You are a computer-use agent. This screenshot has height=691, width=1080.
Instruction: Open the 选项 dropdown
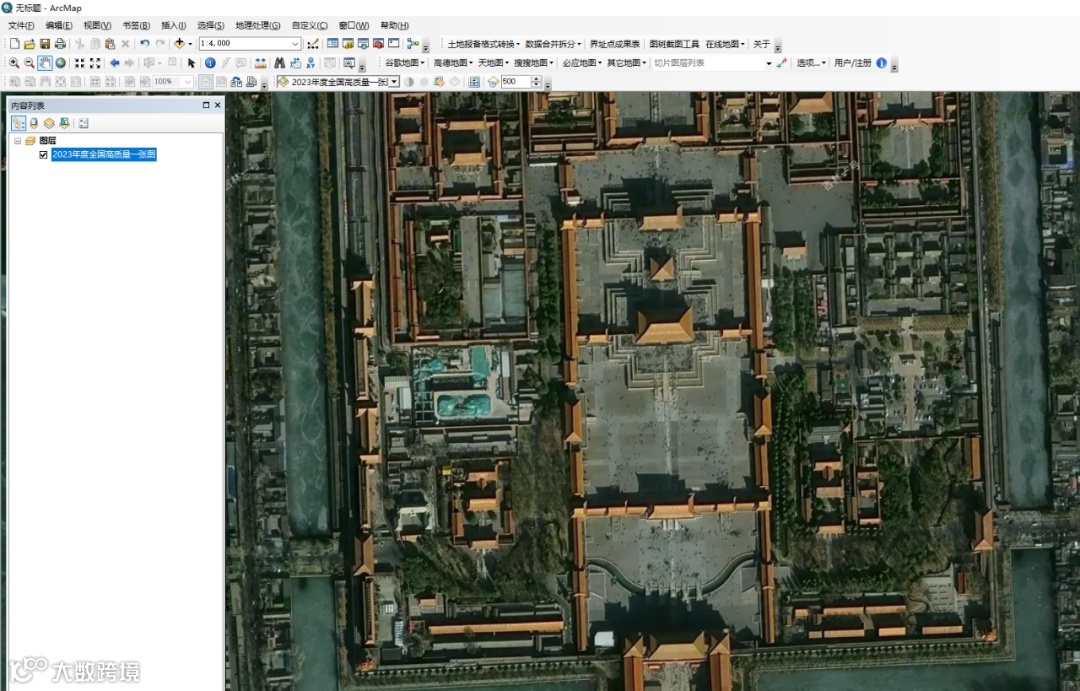(x=811, y=63)
